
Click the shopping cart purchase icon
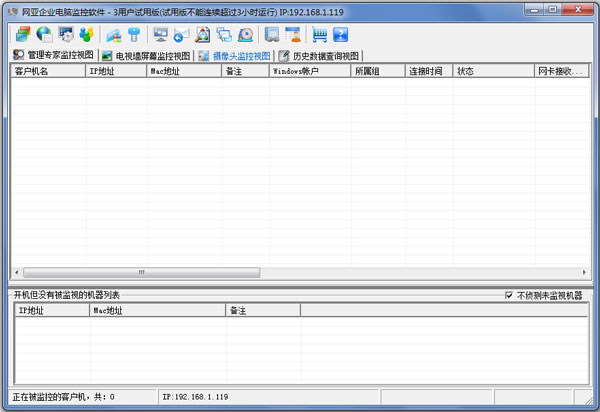pos(320,34)
